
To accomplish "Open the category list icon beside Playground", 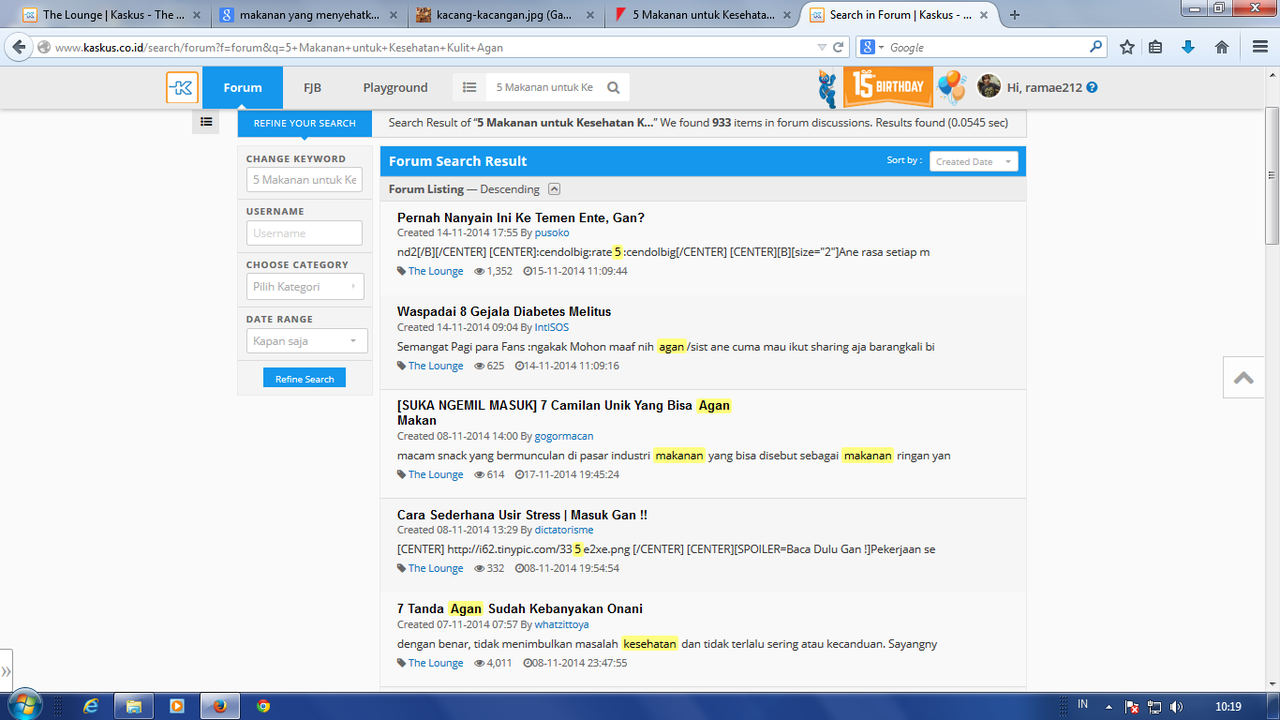I will click(469, 88).
